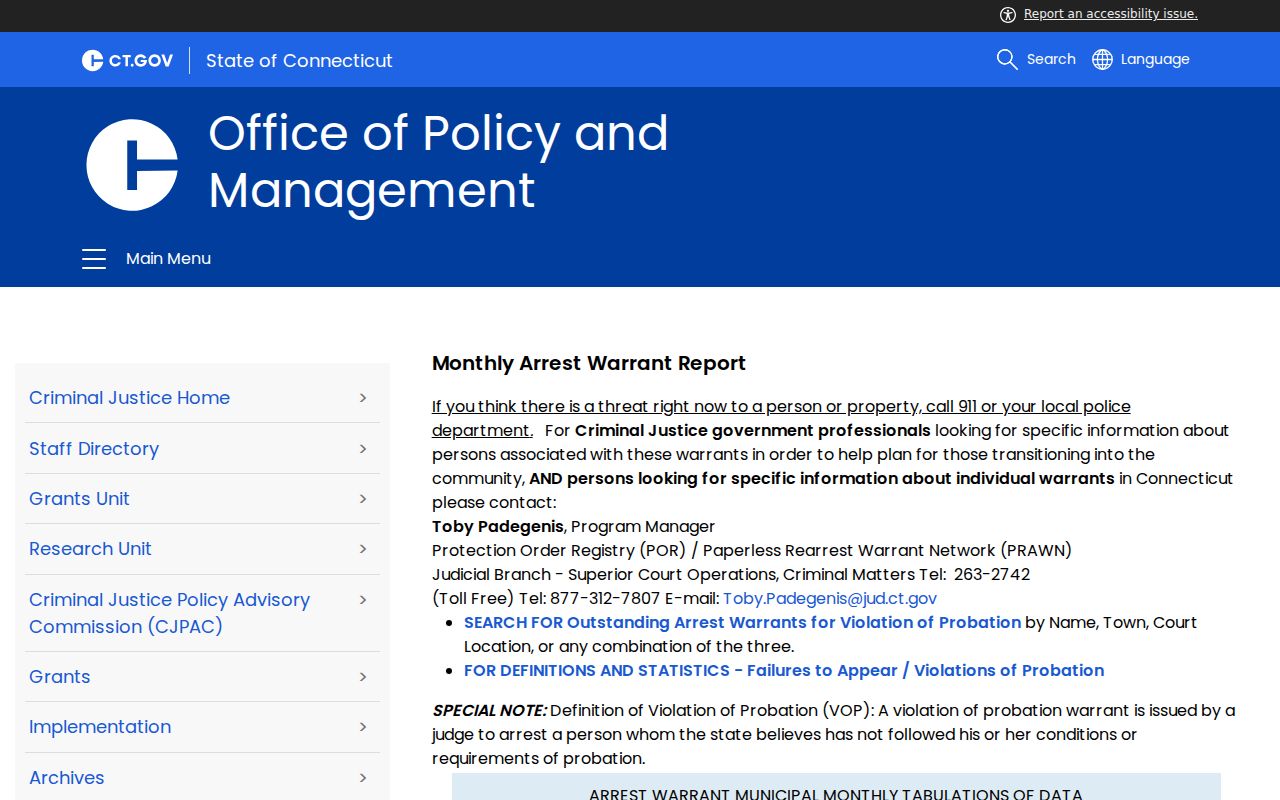
Task: Email Toby.Padegenis@jud.ct.gov link
Action: (x=830, y=599)
